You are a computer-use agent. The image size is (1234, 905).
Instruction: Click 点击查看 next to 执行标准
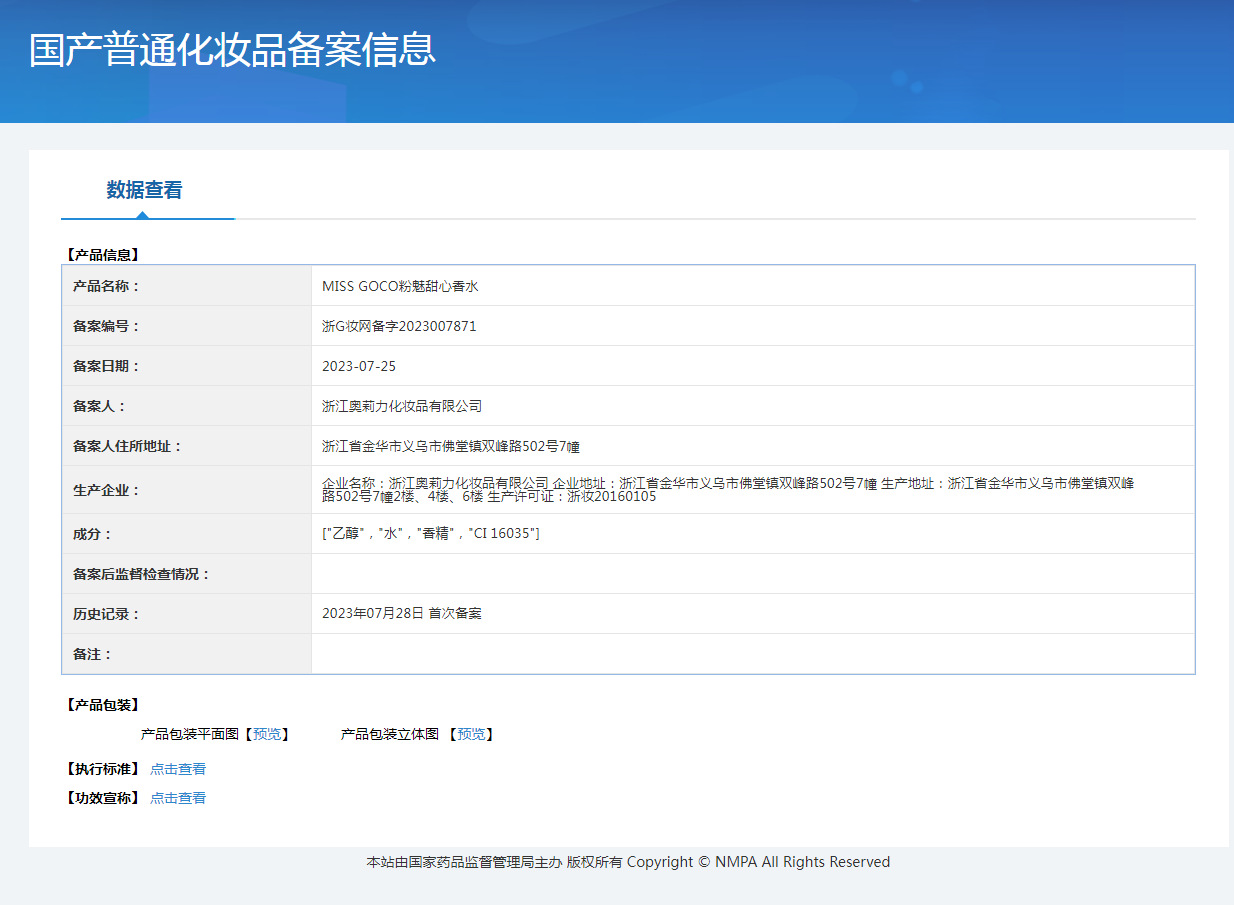pos(178,769)
